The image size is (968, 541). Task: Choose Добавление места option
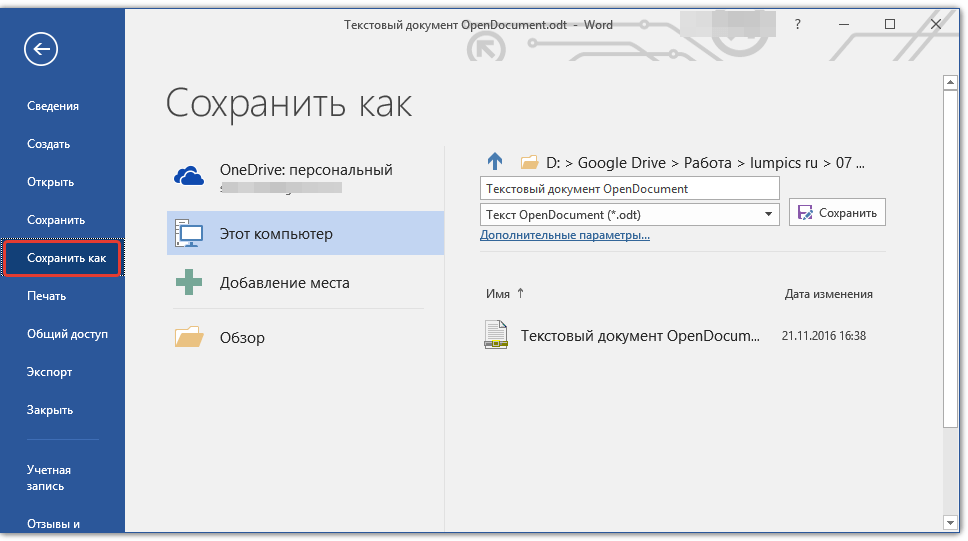pos(306,282)
